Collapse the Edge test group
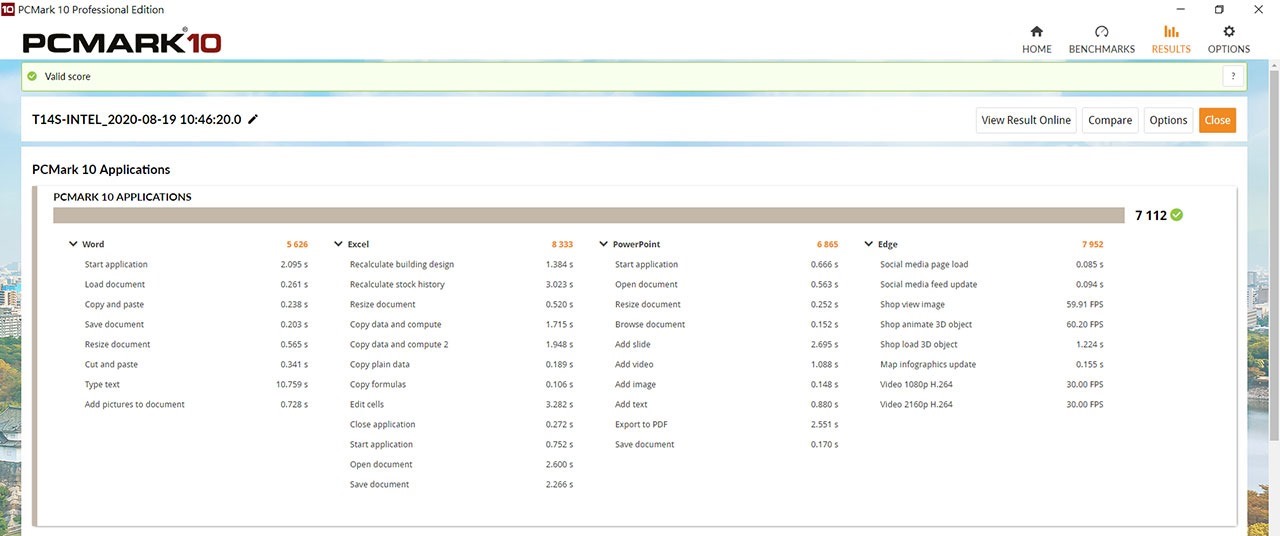Image resolution: width=1280 pixels, height=536 pixels. pos(868,244)
